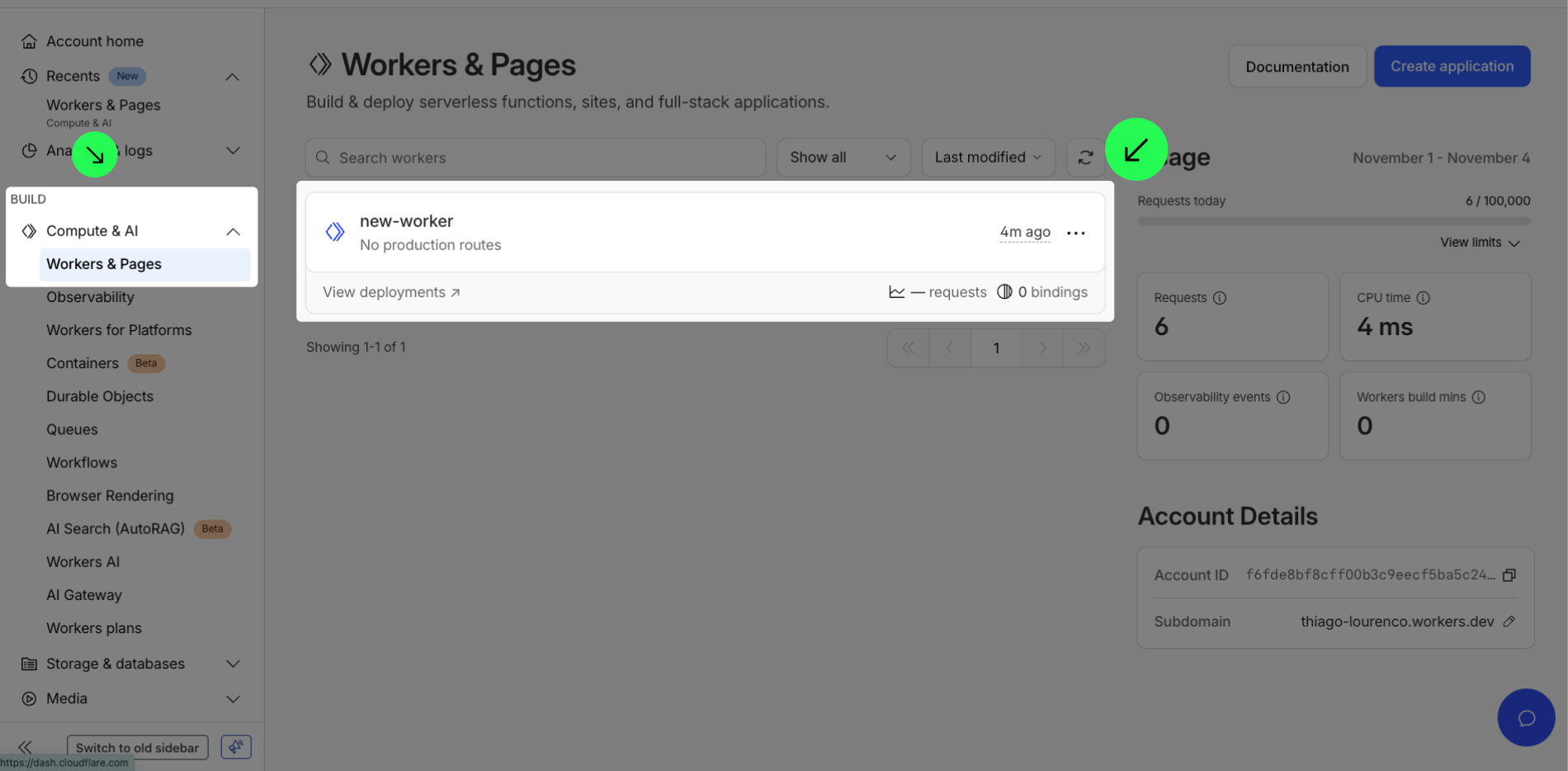Open the new-worker worker name
The image size is (1568, 771).
[406, 221]
